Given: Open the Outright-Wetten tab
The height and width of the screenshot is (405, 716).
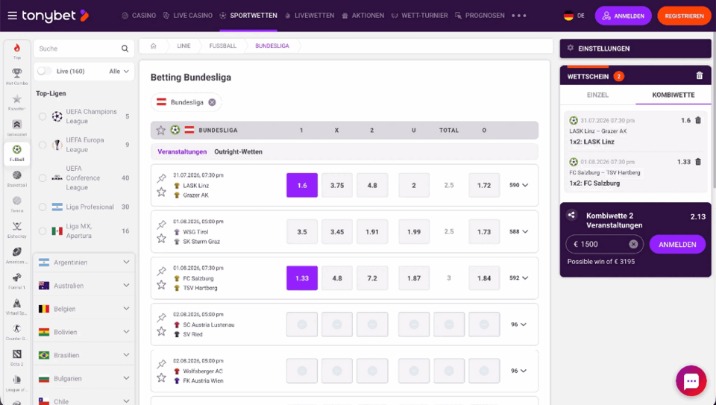Looking at the screenshot, I should click(x=238, y=152).
